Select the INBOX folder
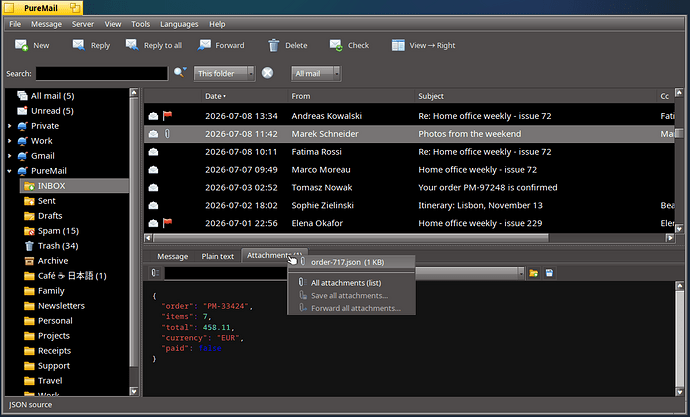The image size is (690, 417). click(74, 186)
